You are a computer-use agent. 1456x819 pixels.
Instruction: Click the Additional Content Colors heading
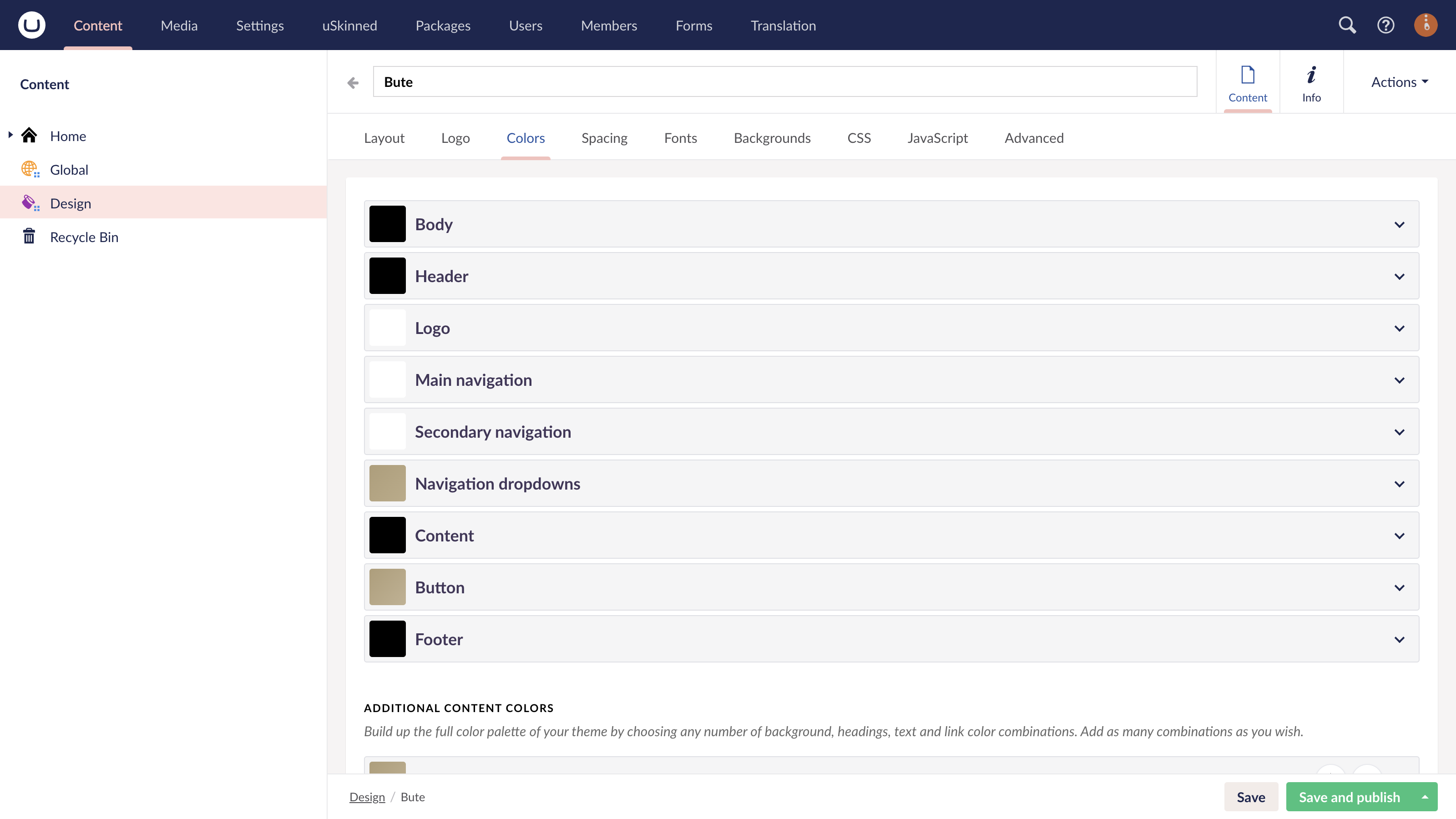click(x=458, y=708)
